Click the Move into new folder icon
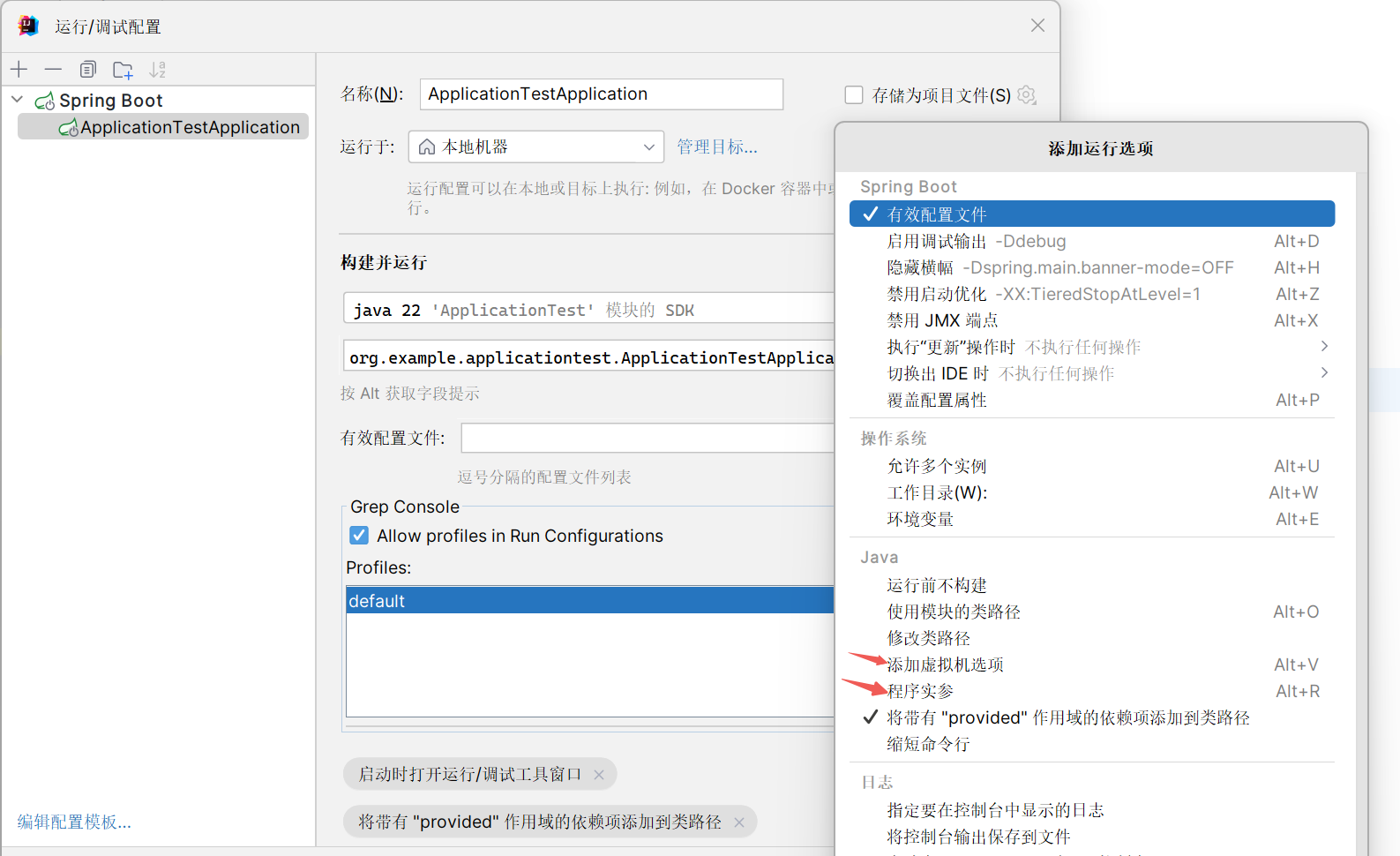Viewport: 1400px width, 856px height. click(123, 70)
